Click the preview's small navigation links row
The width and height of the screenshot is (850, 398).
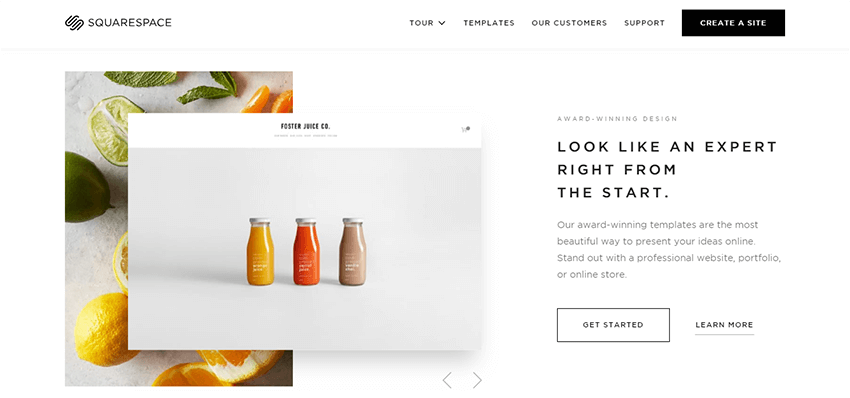tap(305, 136)
